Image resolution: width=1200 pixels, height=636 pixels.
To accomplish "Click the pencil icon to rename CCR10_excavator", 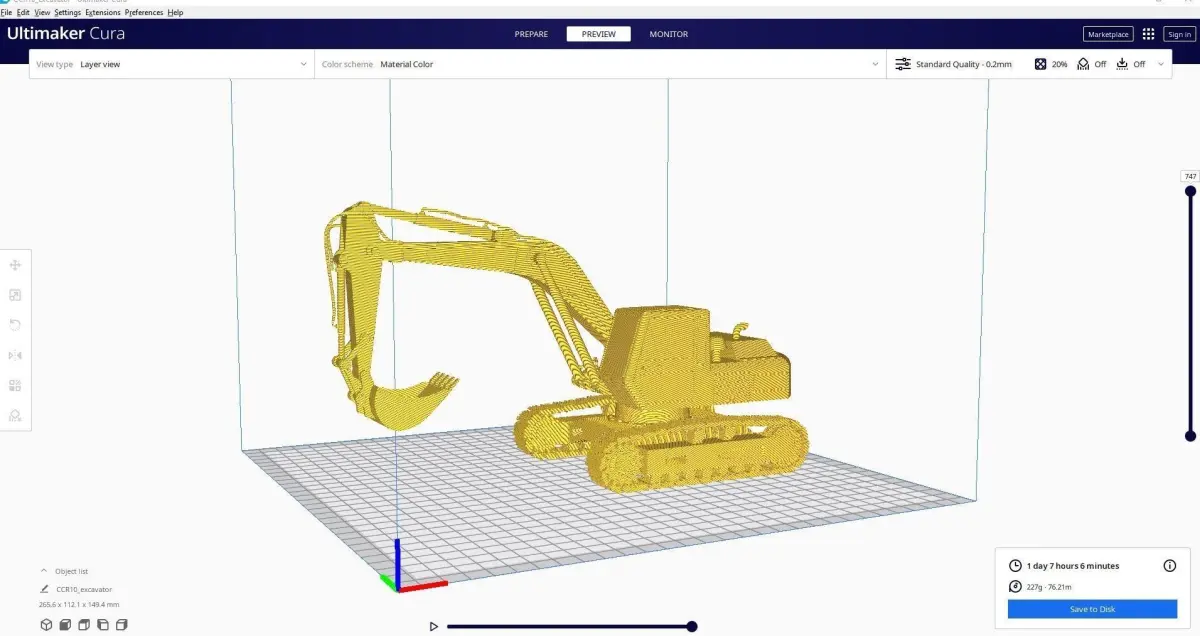I will pyautogui.click(x=44, y=589).
